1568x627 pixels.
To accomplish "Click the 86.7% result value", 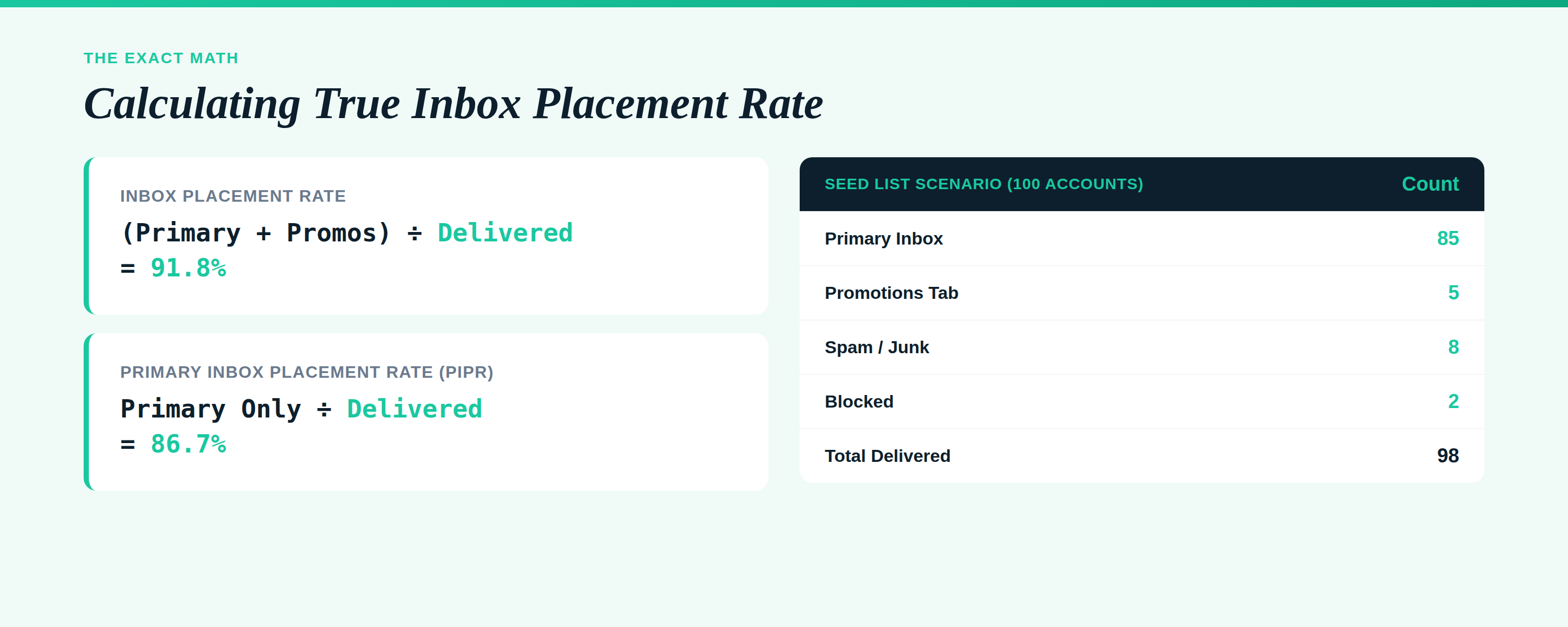I will pos(188,444).
